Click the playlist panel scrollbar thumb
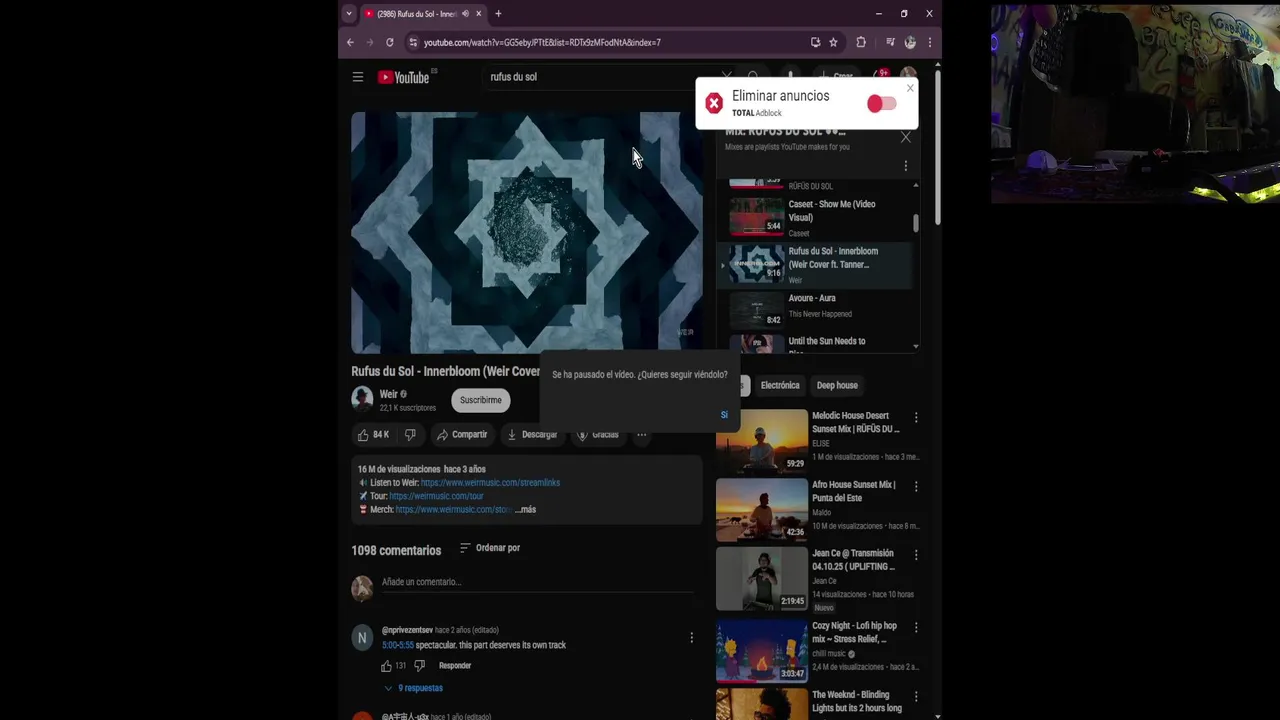Viewport: 1280px width, 720px height. [916, 223]
